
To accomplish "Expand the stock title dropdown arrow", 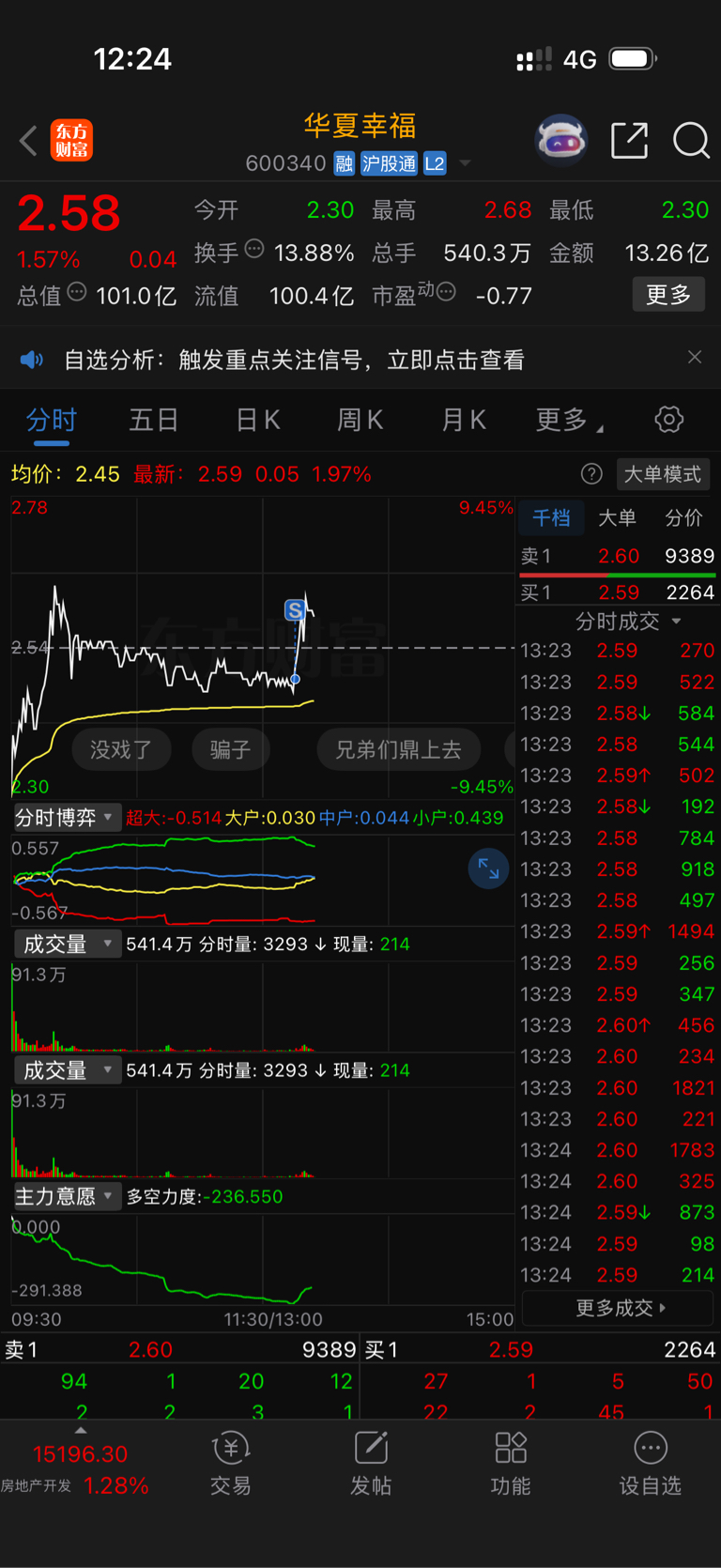I will [465, 164].
